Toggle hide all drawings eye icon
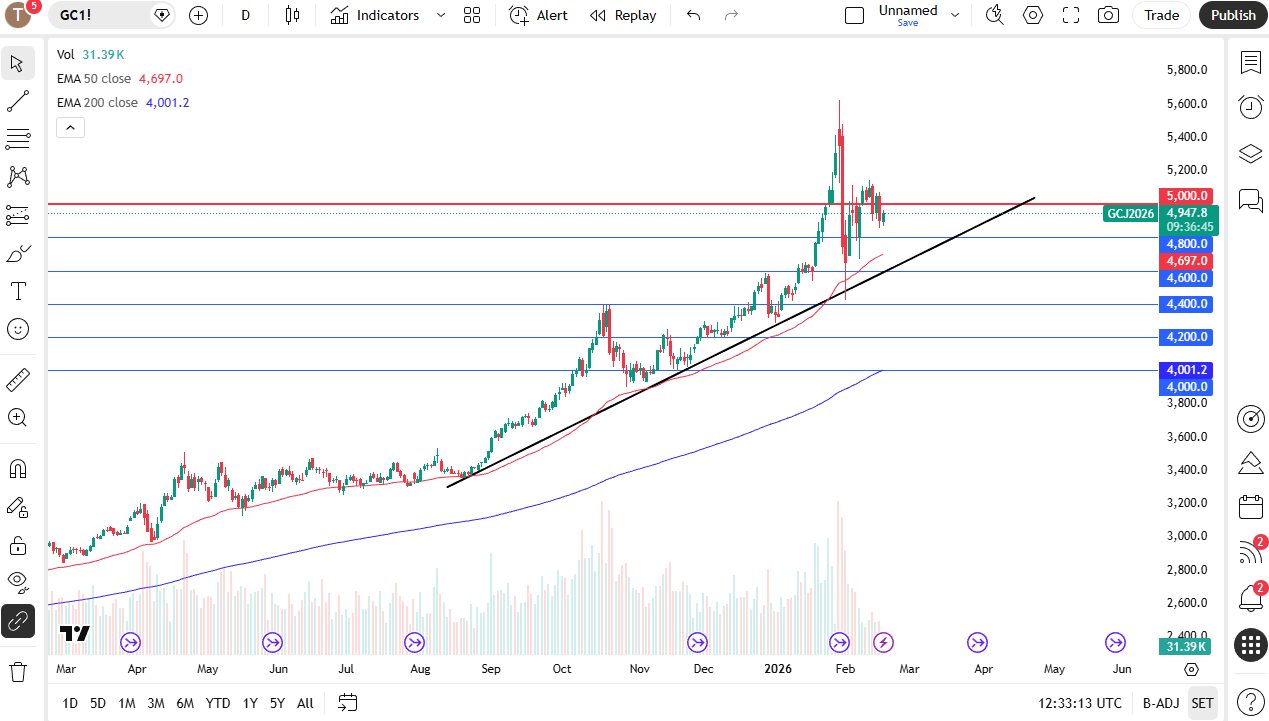Image resolution: width=1269 pixels, height=721 pixels. click(x=17, y=583)
